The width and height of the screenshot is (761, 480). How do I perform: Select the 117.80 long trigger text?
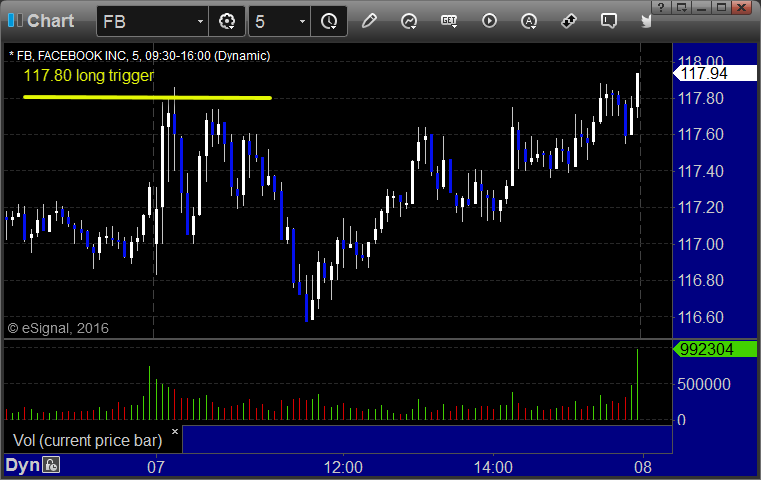89,76
